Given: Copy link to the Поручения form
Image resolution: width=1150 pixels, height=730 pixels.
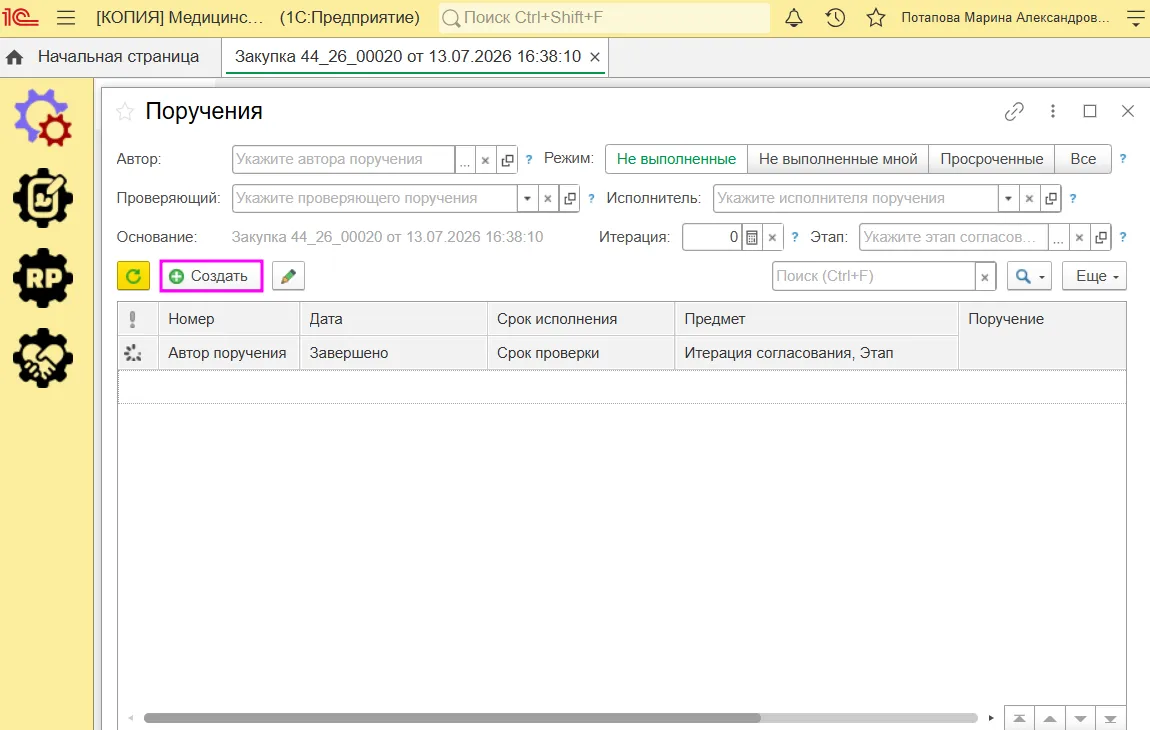Looking at the screenshot, I should coord(1014,111).
